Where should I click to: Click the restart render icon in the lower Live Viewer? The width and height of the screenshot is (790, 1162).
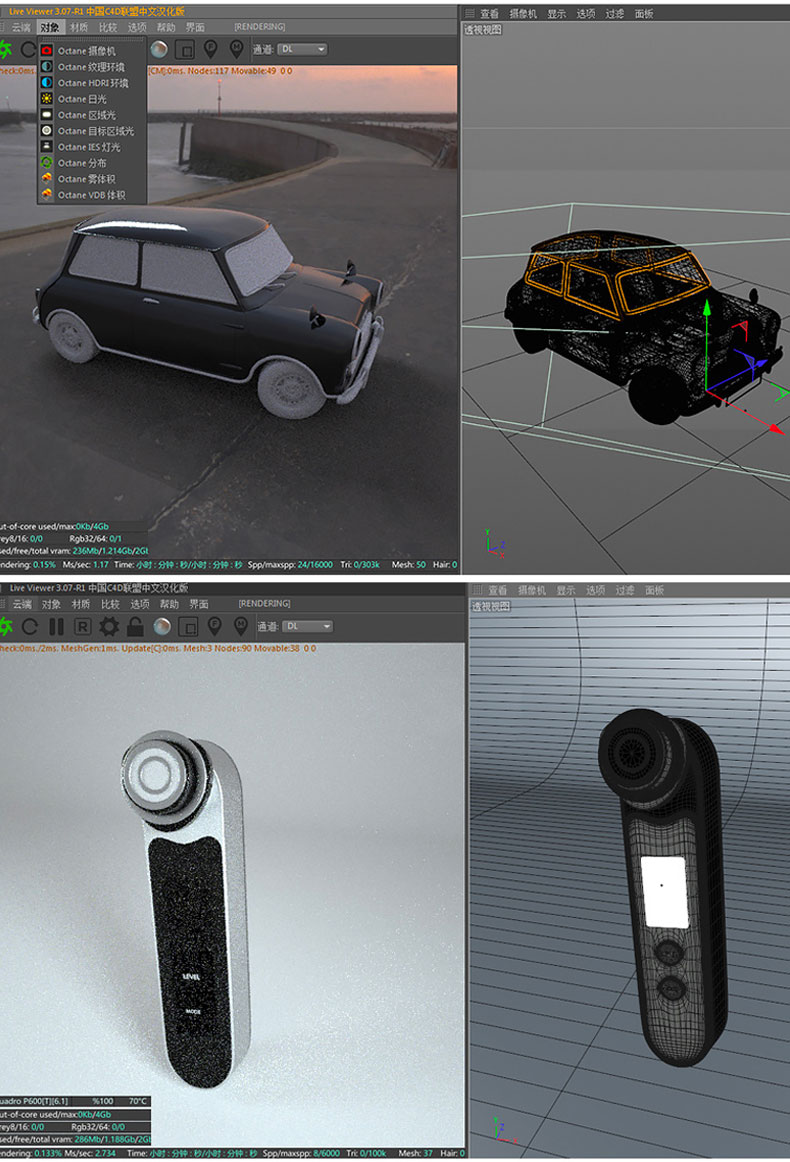click(30, 627)
